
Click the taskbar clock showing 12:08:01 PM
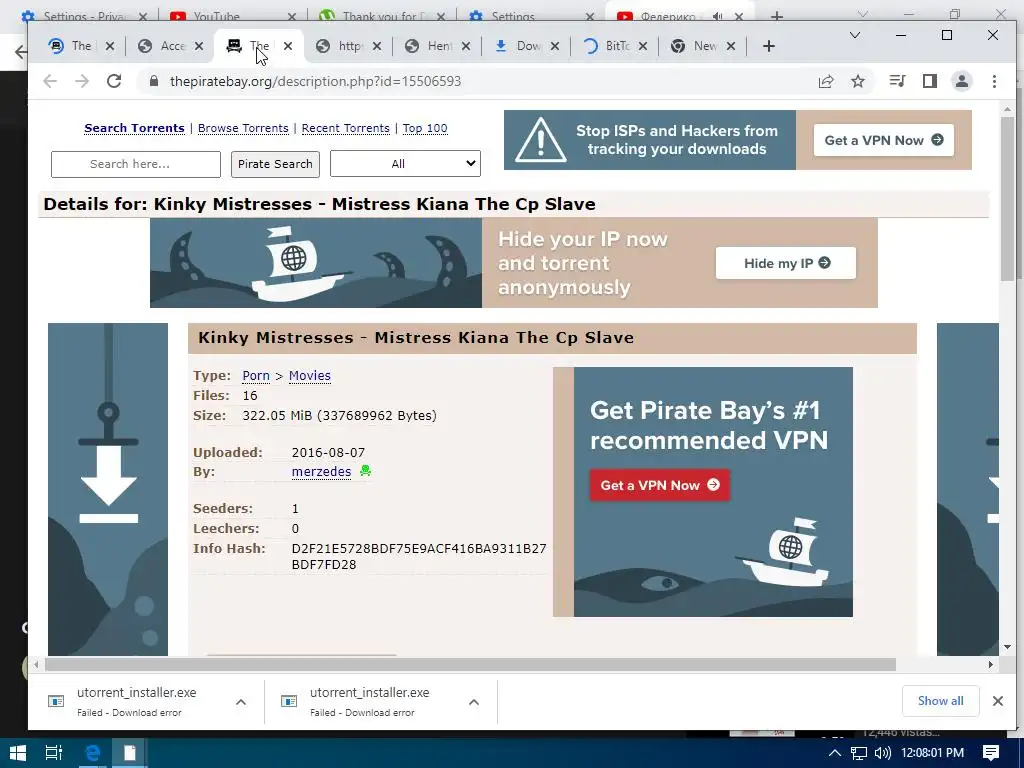coord(933,753)
